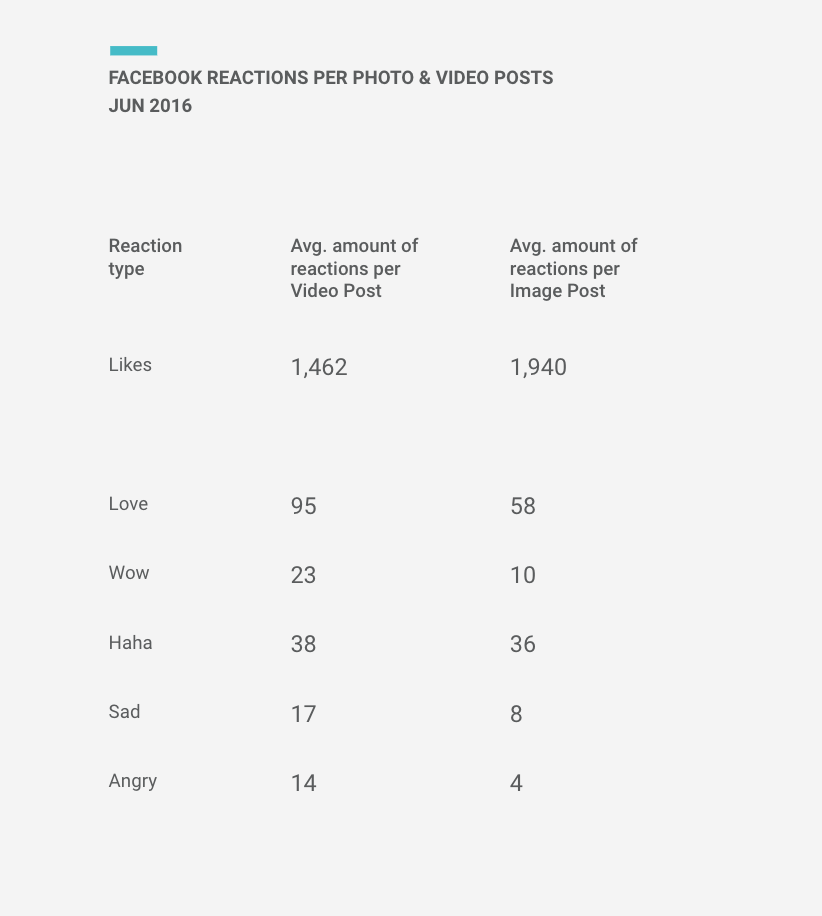
Task: Select the 95 Love video value
Action: tap(303, 506)
